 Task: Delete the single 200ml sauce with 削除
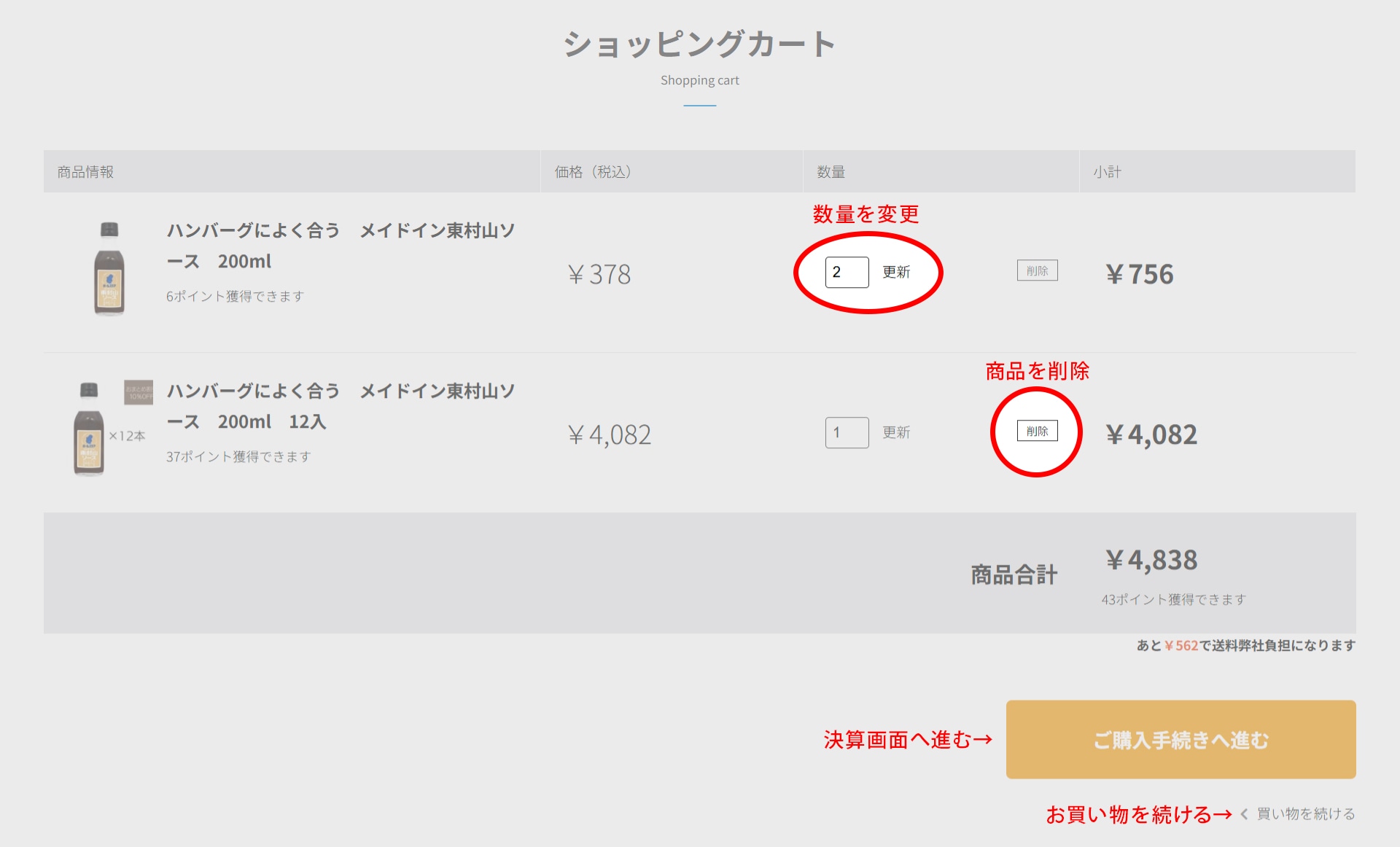click(1037, 270)
